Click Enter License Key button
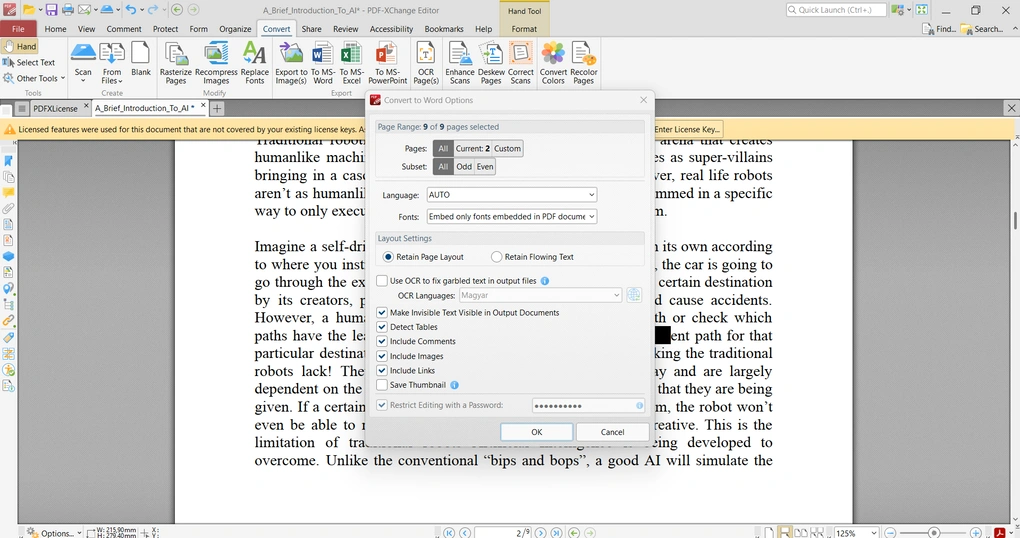Image resolution: width=1020 pixels, height=538 pixels. pyautogui.click(x=688, y=129)
